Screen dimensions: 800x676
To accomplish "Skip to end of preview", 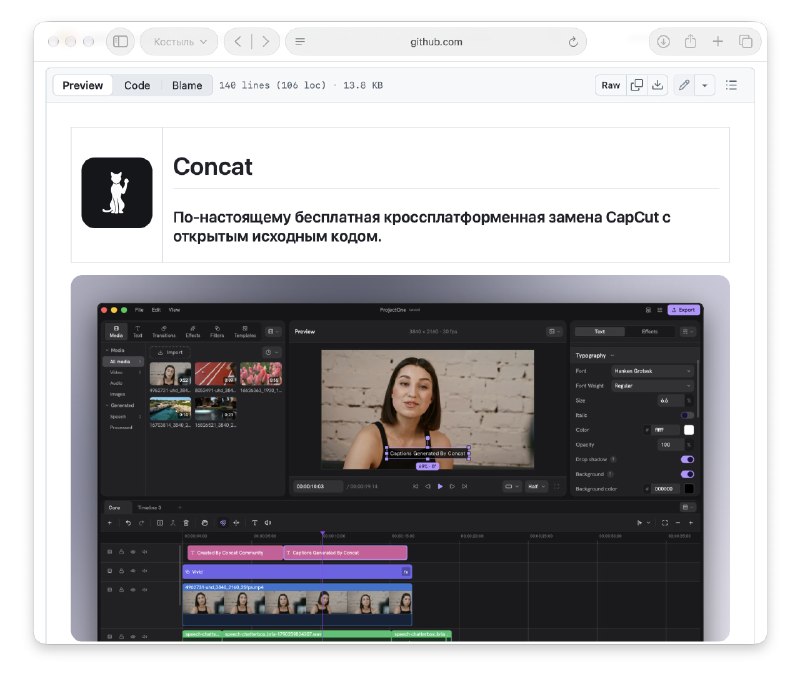I will (465, 487).
